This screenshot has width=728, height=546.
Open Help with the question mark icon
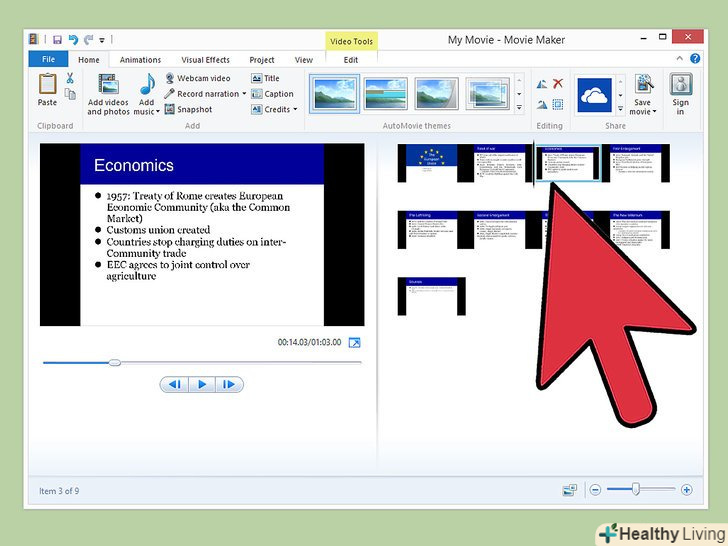coord(695,58)
